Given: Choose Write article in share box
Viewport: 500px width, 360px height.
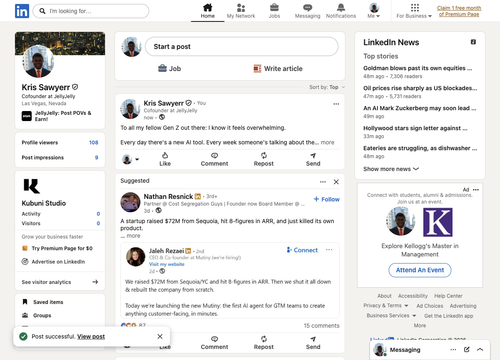Looking at the screenshot, I should pyautogui.click(x=278, y=69).
